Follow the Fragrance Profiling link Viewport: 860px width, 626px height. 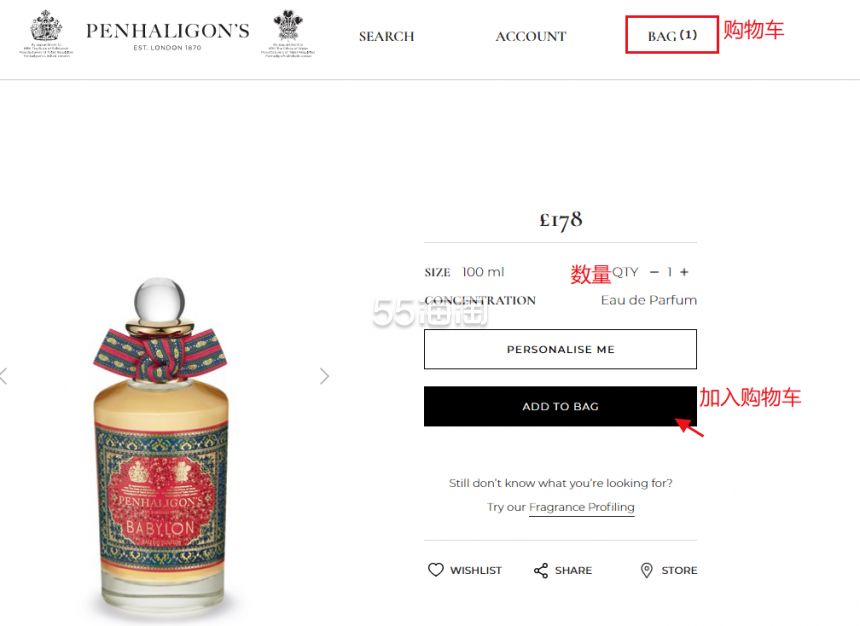581,507
